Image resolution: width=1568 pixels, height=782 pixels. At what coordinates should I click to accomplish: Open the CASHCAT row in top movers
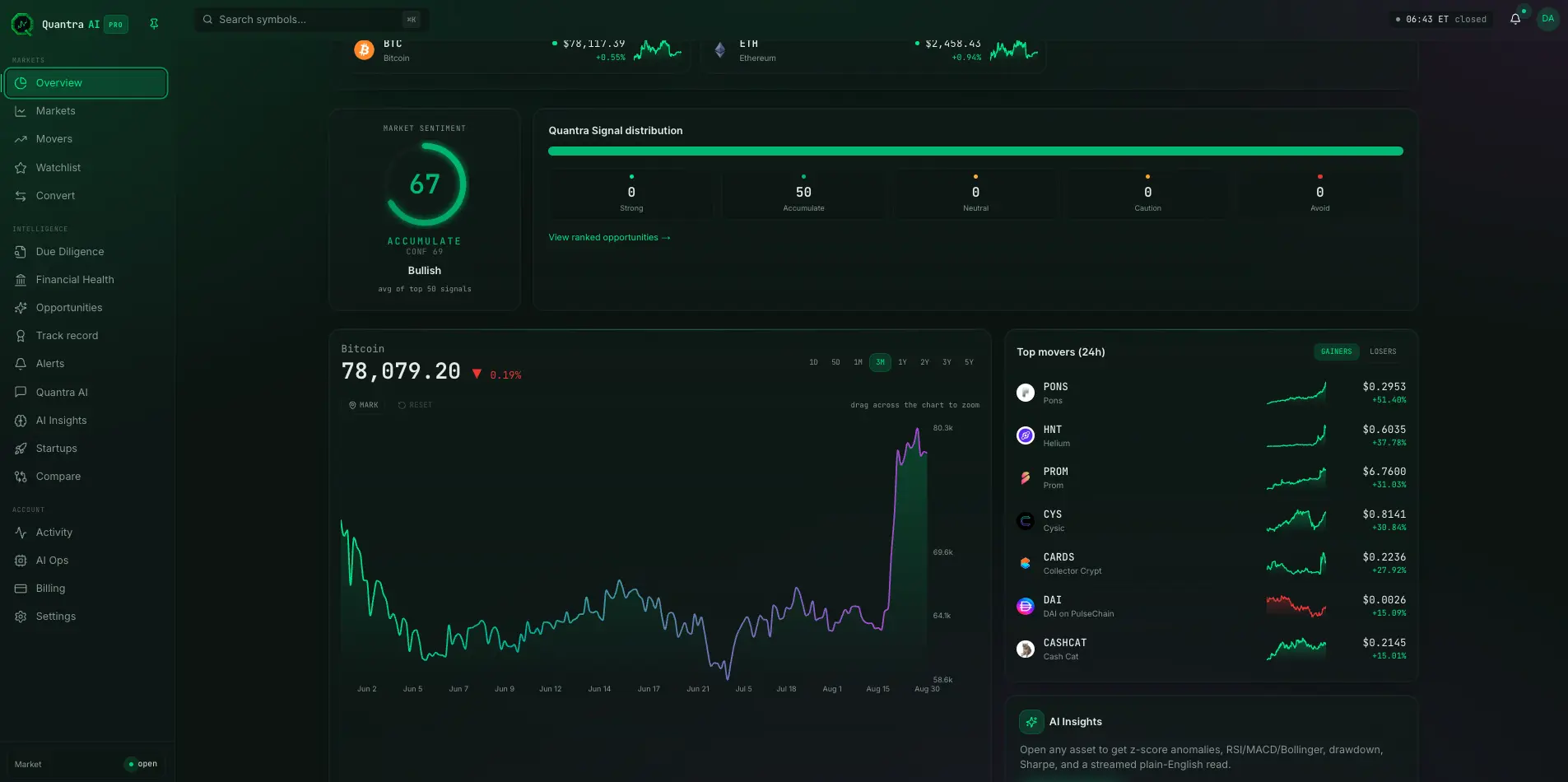coord(1211,649)
